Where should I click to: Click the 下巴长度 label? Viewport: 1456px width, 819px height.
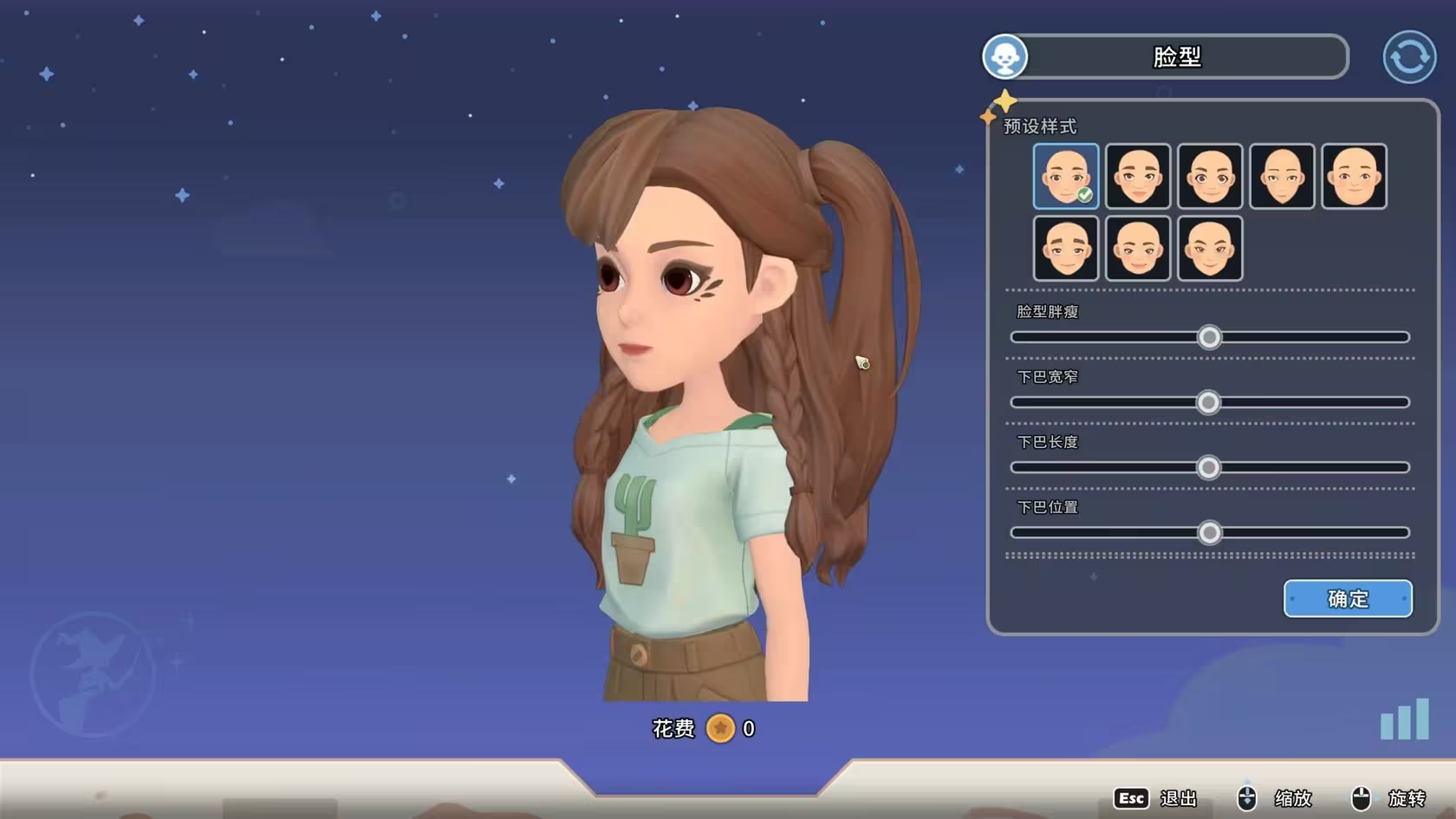point(1048,442)
